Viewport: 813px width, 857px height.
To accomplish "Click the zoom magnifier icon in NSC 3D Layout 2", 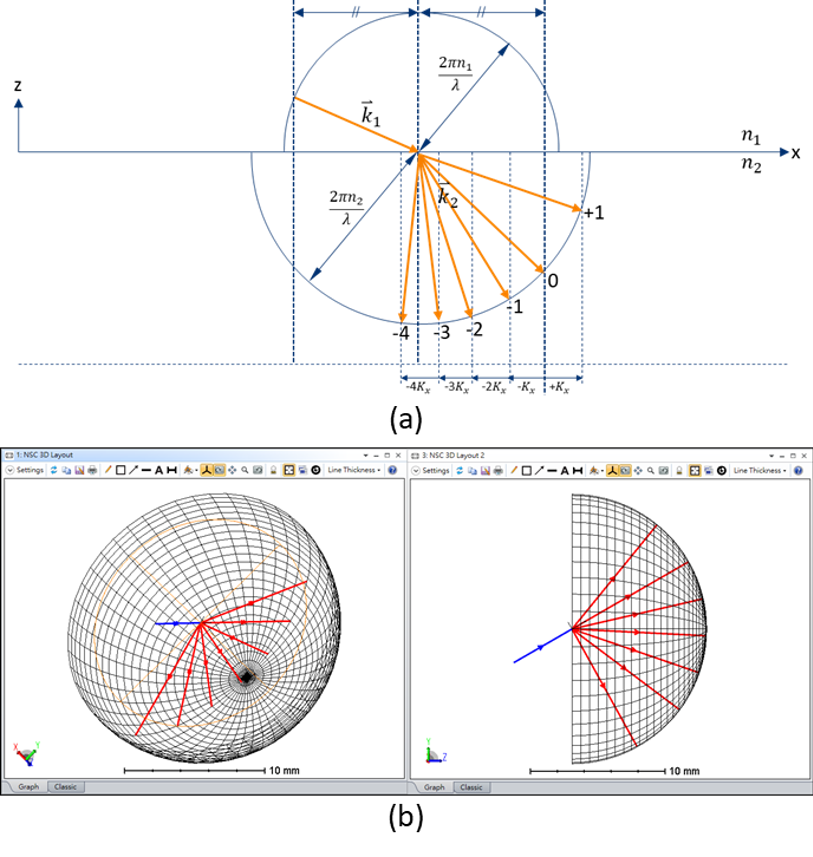I will tap(651, 470).
